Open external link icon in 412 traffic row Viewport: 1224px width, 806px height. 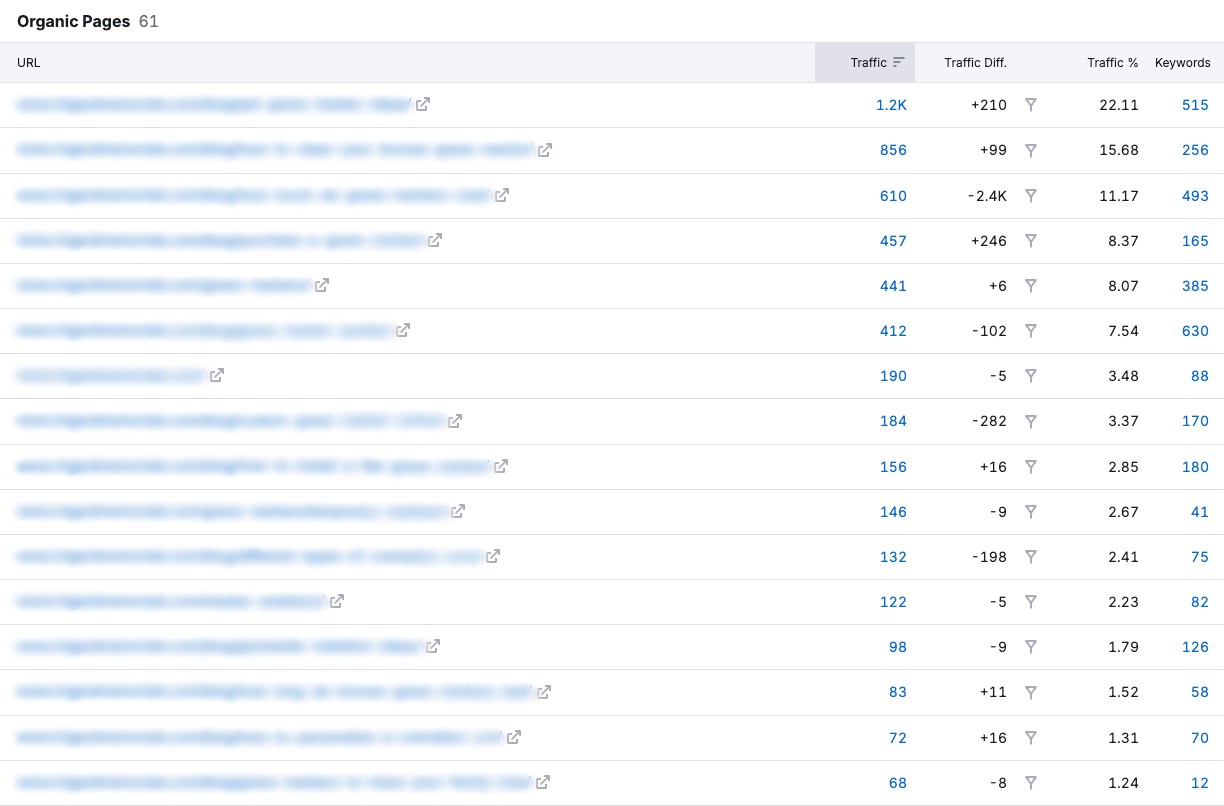point(403,330)
